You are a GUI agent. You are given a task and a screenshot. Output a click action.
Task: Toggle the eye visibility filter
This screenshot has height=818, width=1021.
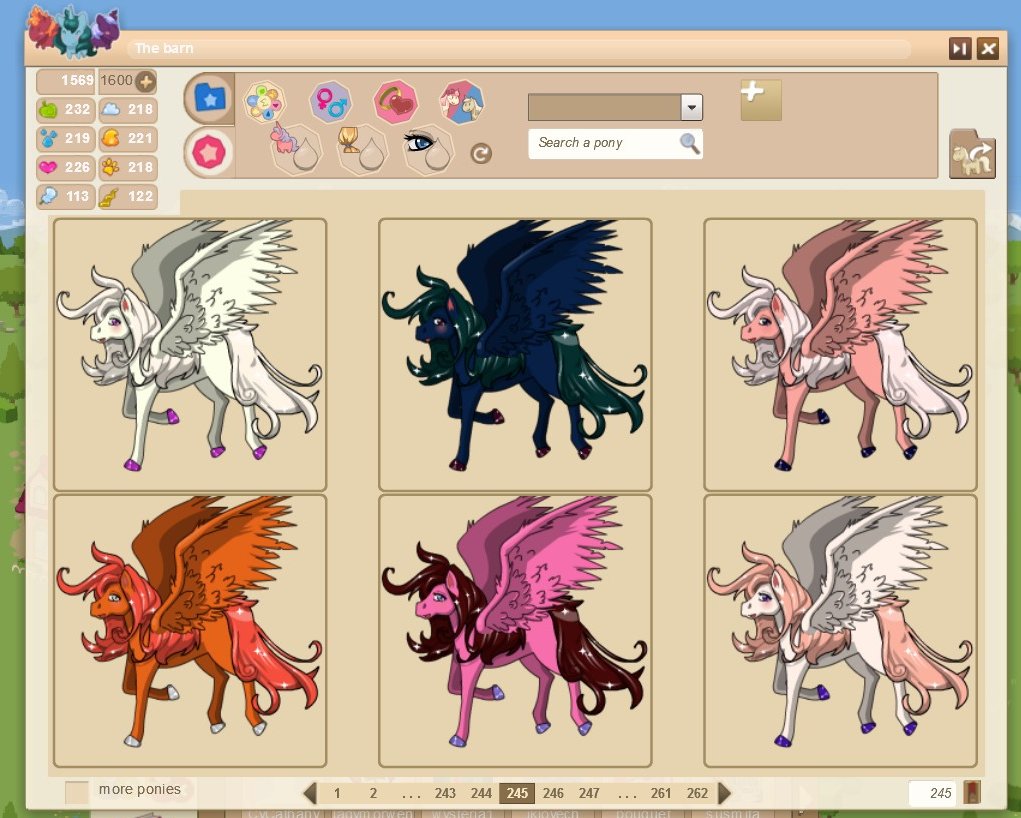click(x=428, y=148)
